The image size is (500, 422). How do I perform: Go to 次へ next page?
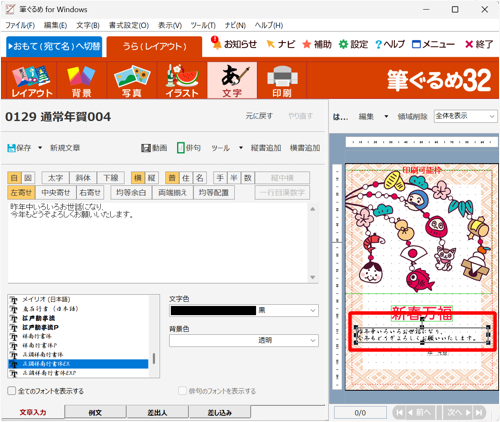click(x=459, y=413)
